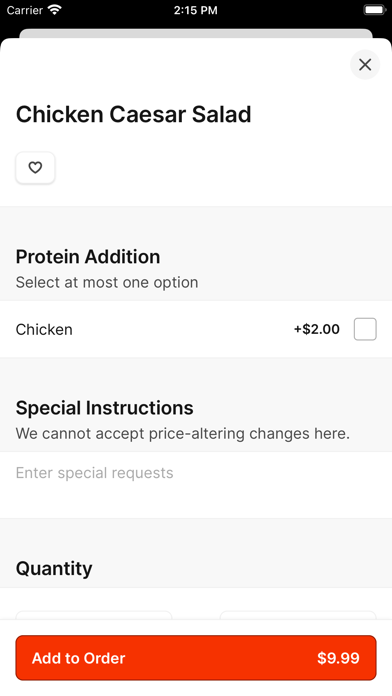Tap the Quantity section heading
The height and width of the screenshot is (696, 392).
[x=54, y=569]
